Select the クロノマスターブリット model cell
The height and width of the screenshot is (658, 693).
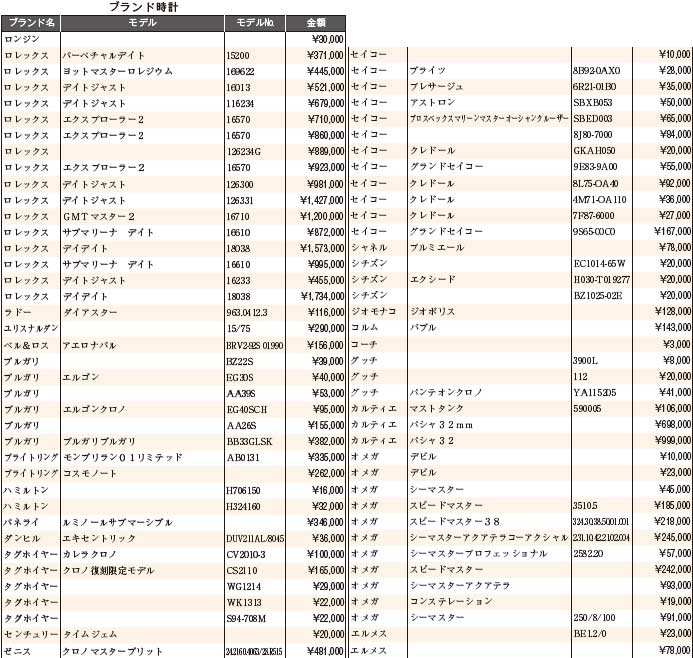113,651
